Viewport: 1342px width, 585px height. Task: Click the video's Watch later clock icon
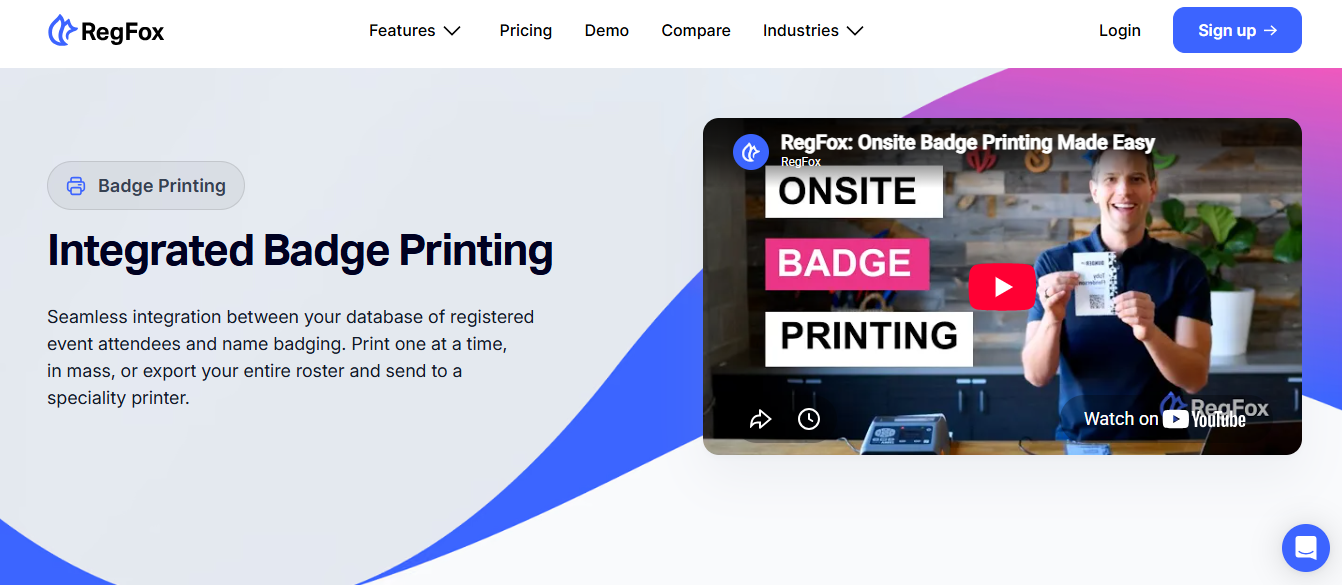pyautogui.click(x=809, y=419)
